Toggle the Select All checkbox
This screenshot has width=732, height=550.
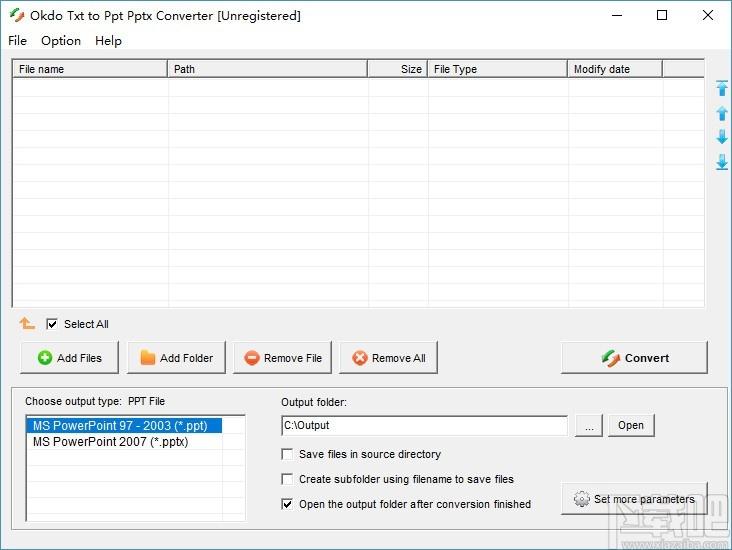(x=52, y=324)
